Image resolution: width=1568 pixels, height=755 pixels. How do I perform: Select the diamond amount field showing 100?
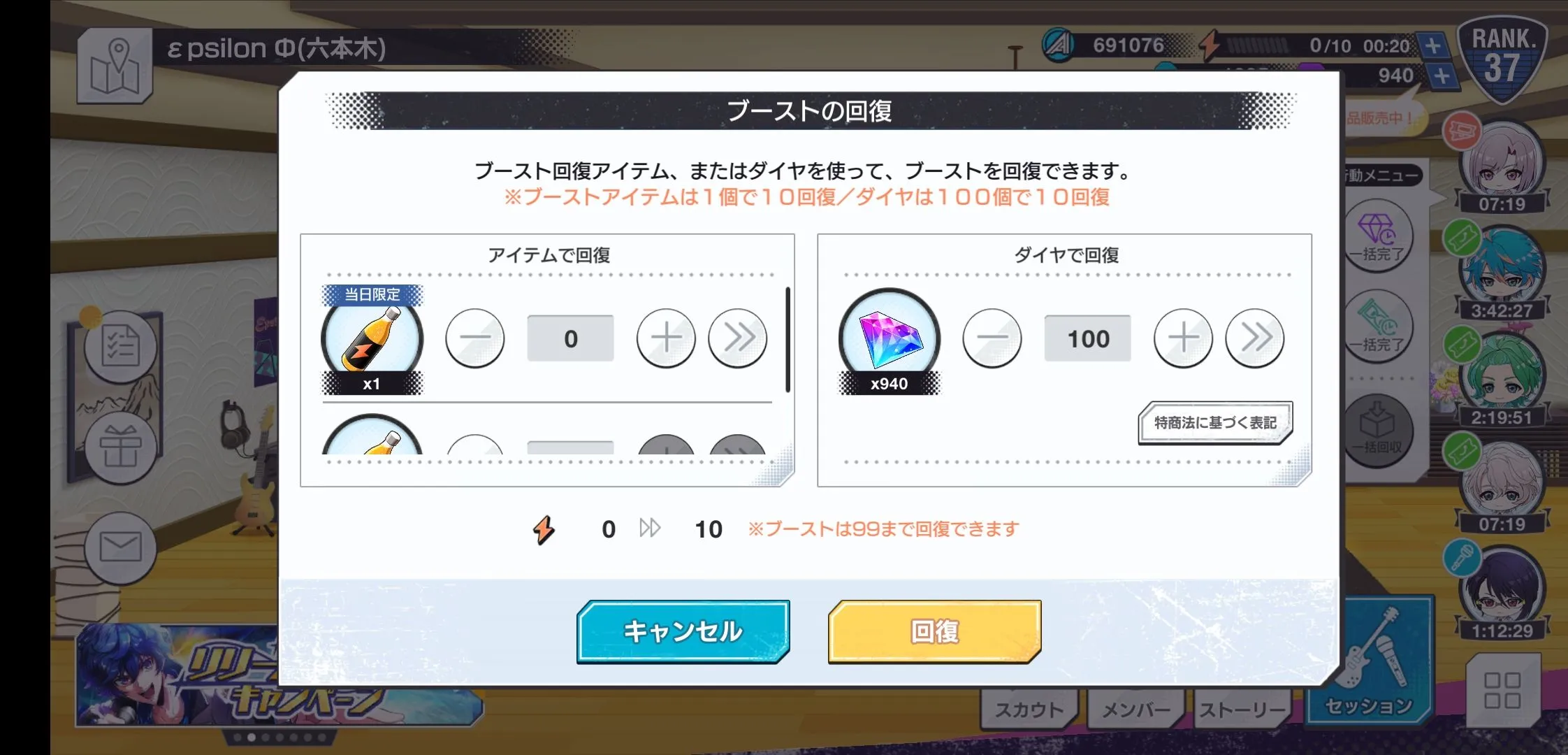pos(1088,338)
